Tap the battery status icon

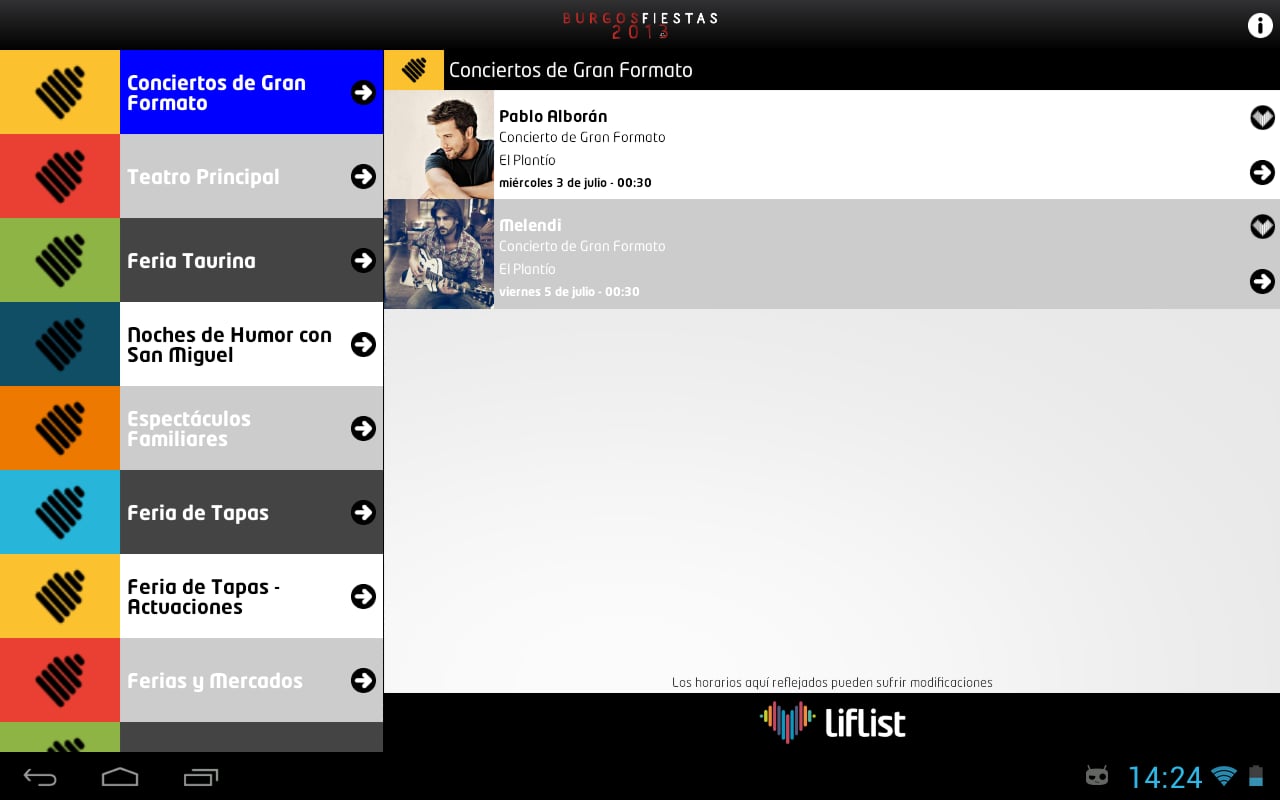1256,776
